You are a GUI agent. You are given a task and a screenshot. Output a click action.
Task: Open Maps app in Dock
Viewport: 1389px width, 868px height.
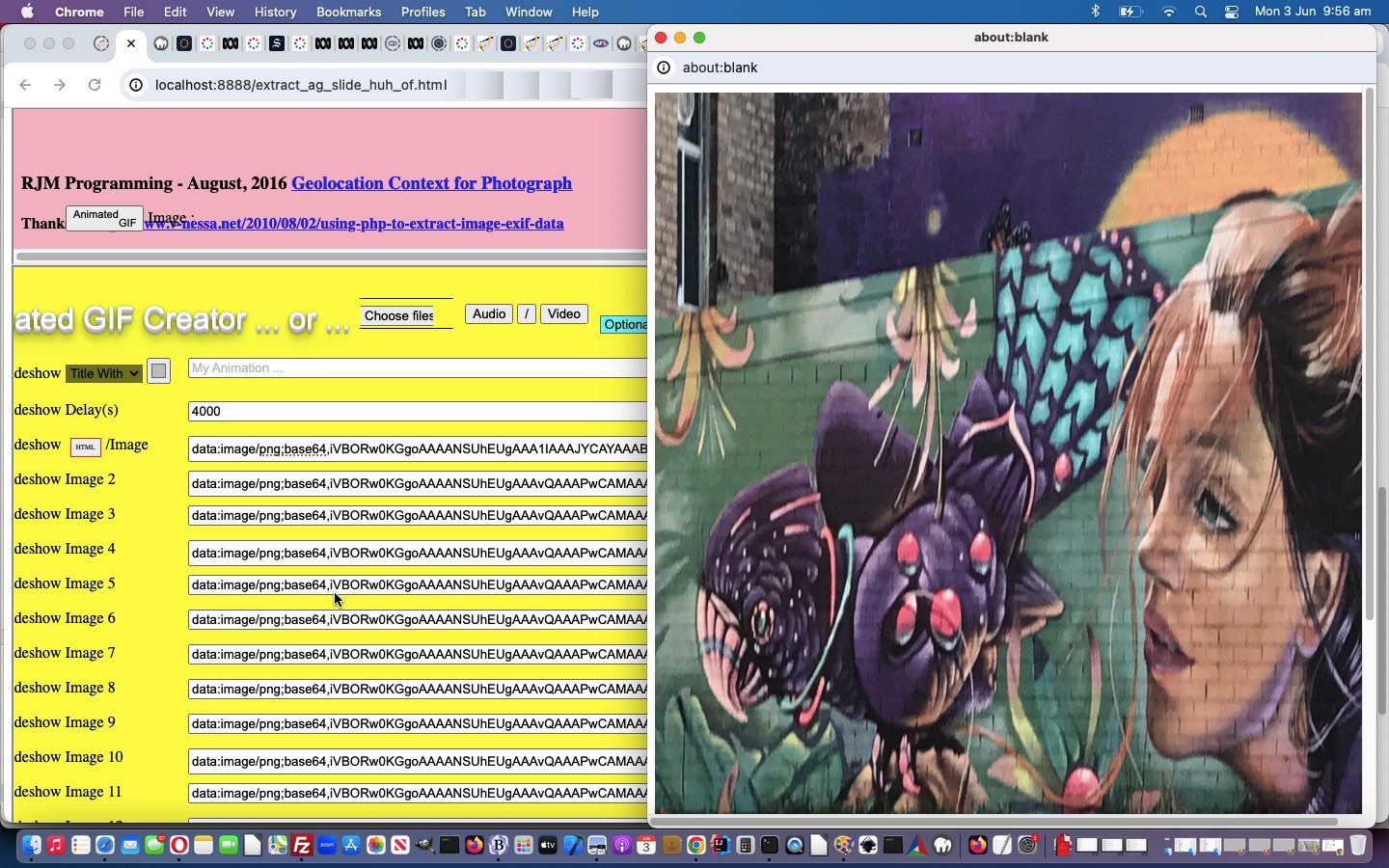click(278, 846)
